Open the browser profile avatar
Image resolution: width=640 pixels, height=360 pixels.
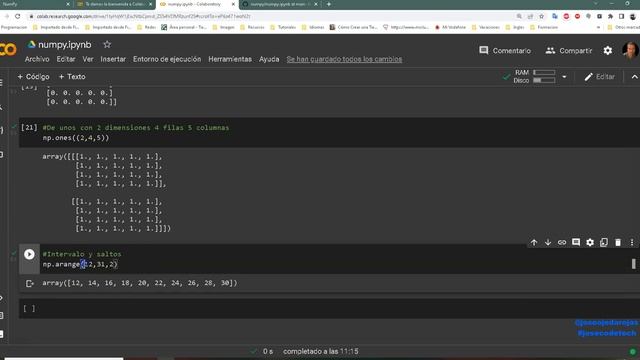pyautogui.click(x=633, y=16)
